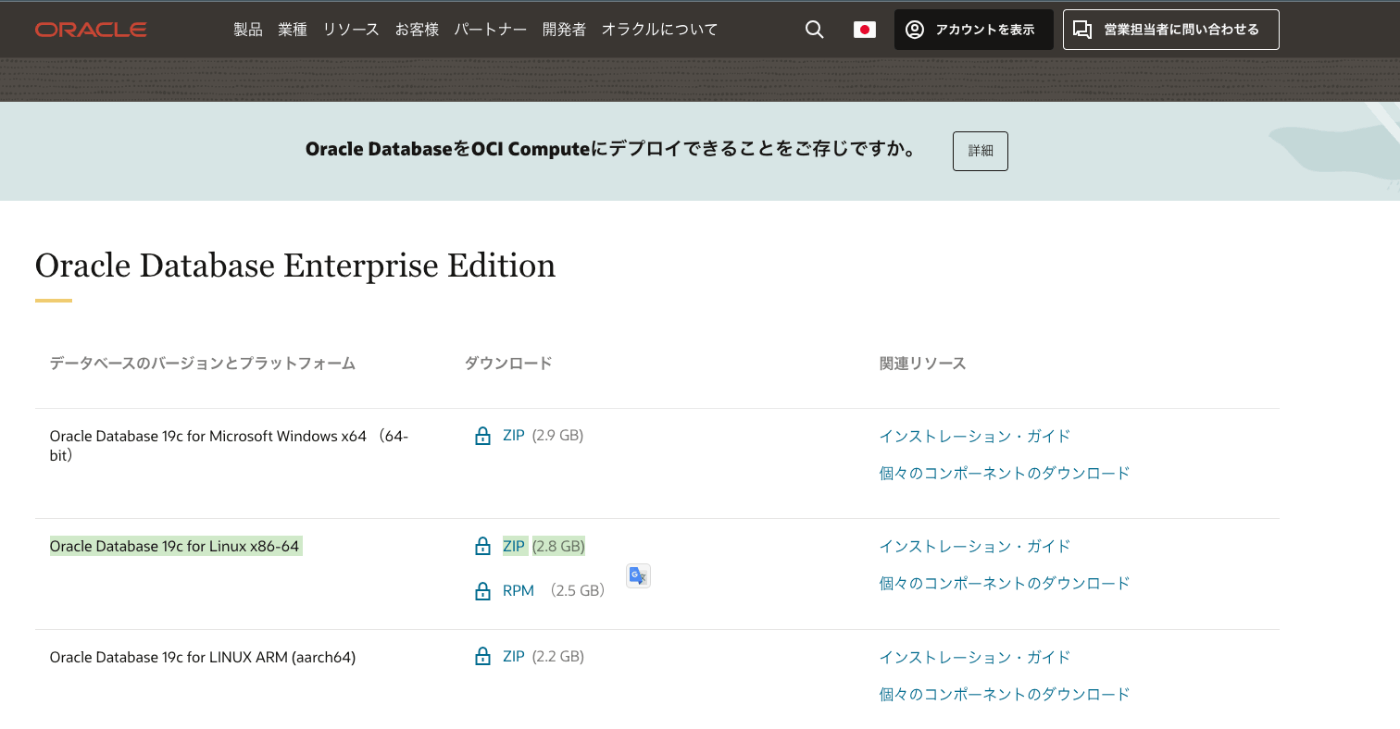Click lock icon beside RPM download
1400x729 pixels.
[483, 591]
